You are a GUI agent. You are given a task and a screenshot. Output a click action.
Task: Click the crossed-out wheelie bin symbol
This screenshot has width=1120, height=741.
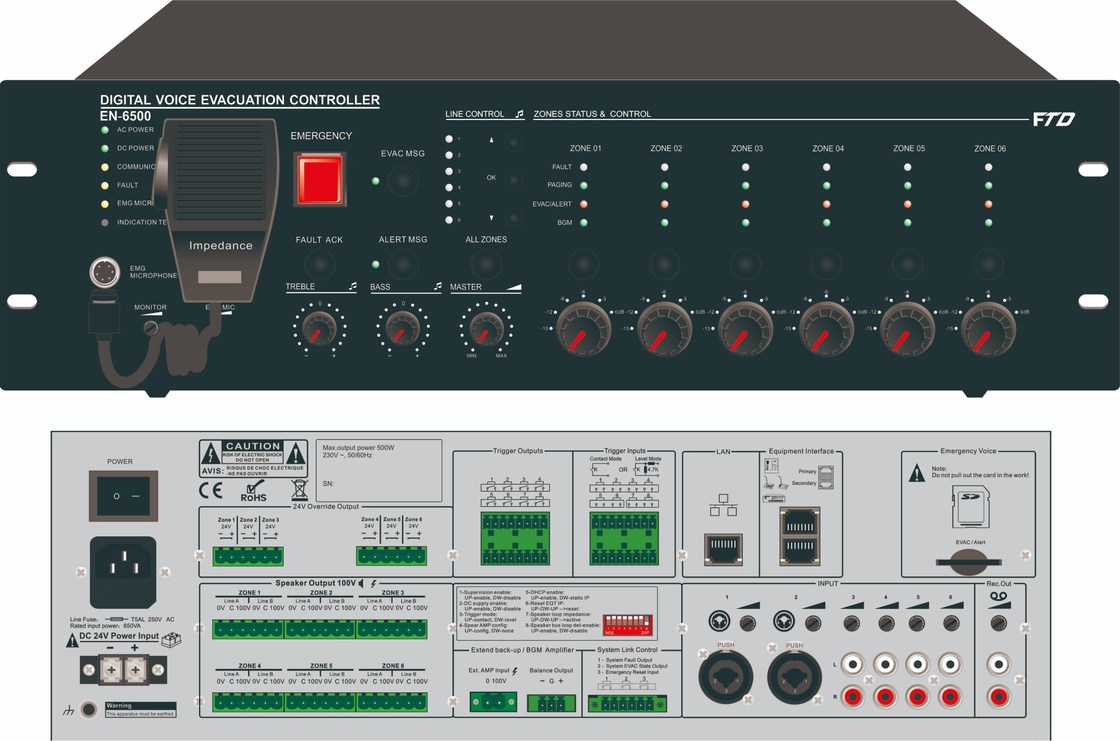click(x=298, y=490)
